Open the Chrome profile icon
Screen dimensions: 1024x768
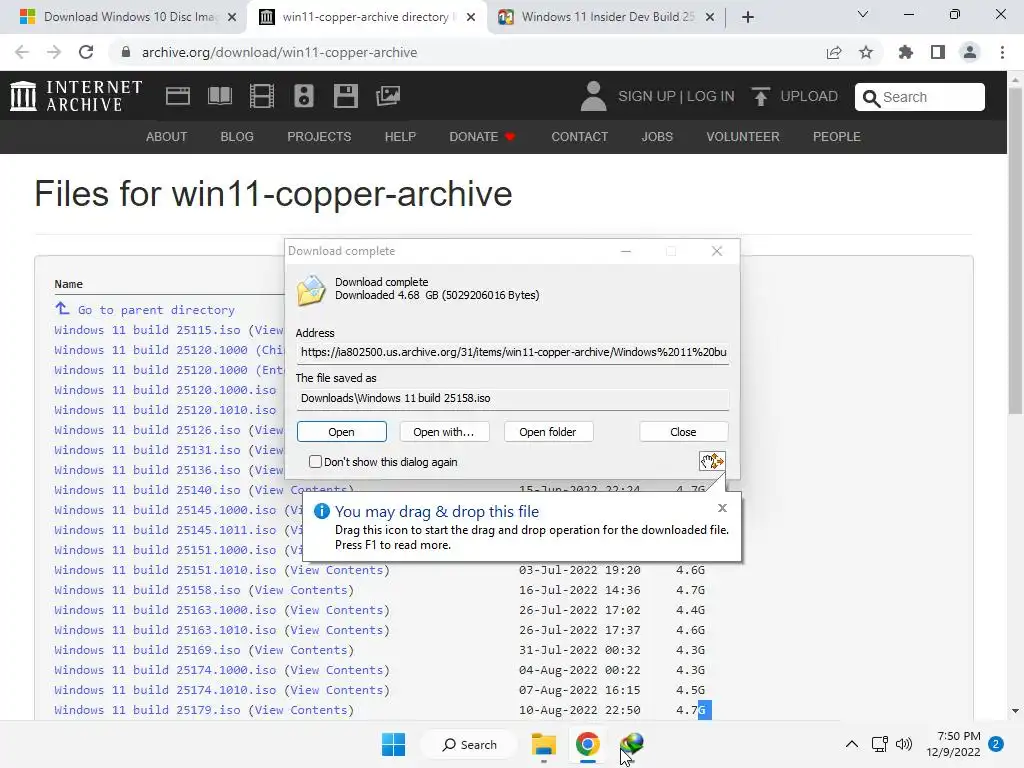(x=970, y=52)
